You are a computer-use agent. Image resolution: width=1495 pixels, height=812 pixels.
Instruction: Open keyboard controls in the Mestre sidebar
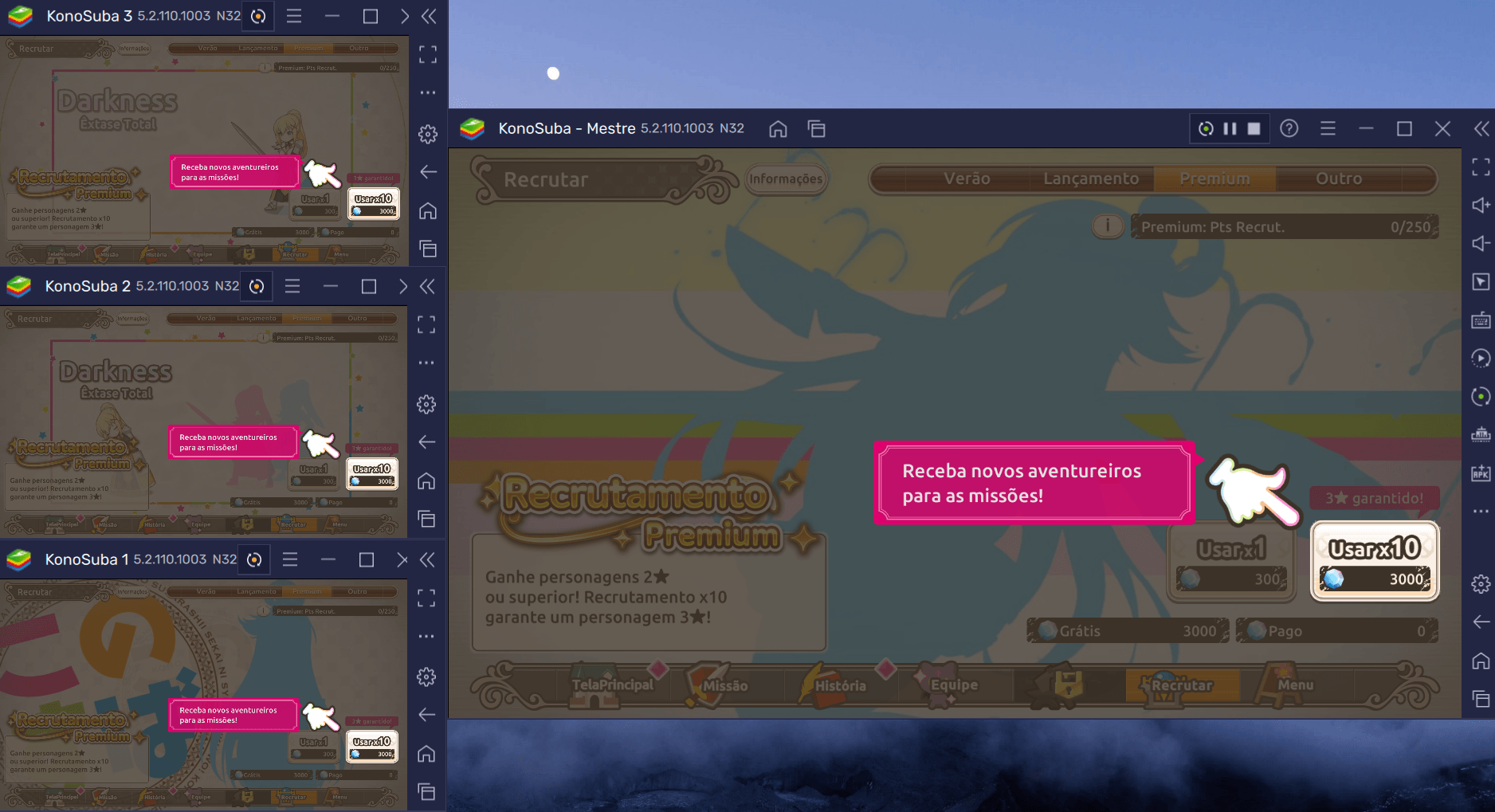[x=1481, y=320]
